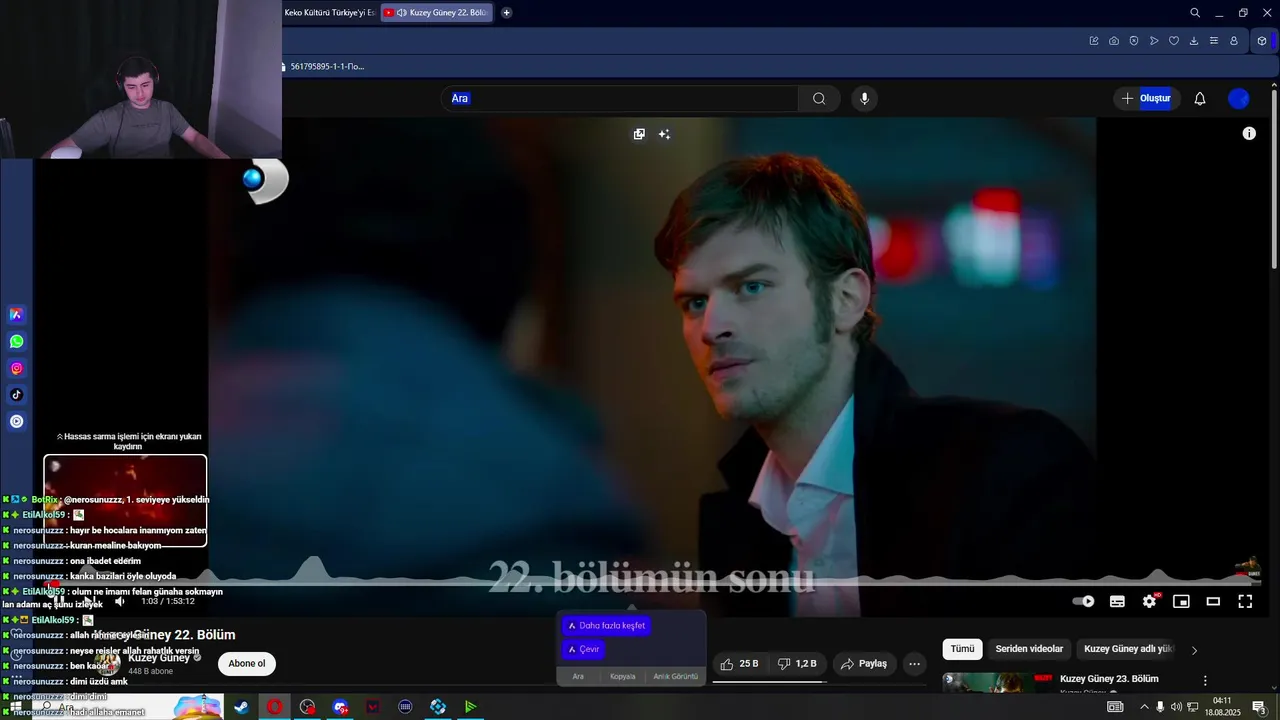Show video info card icon
1280x720 pixels.
click(1249, 133)
